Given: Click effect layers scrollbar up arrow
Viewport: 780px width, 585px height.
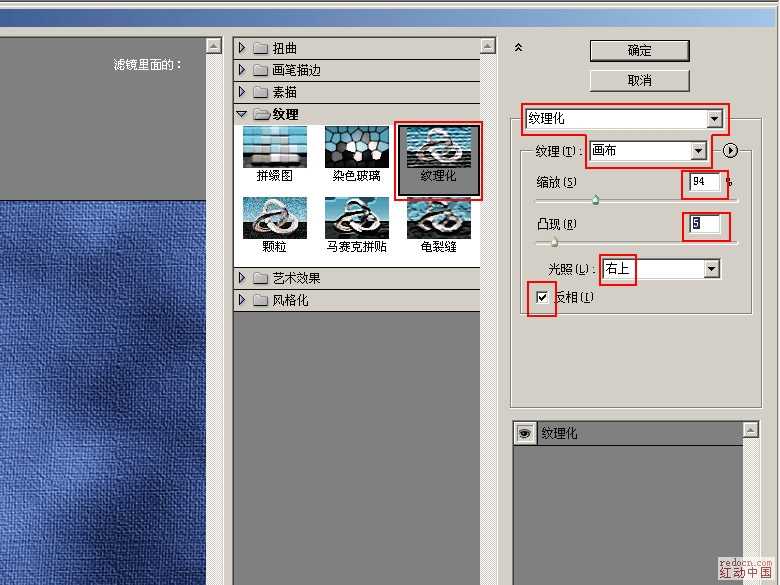Looking at the screenshot, I should click(x=751, y=429).
